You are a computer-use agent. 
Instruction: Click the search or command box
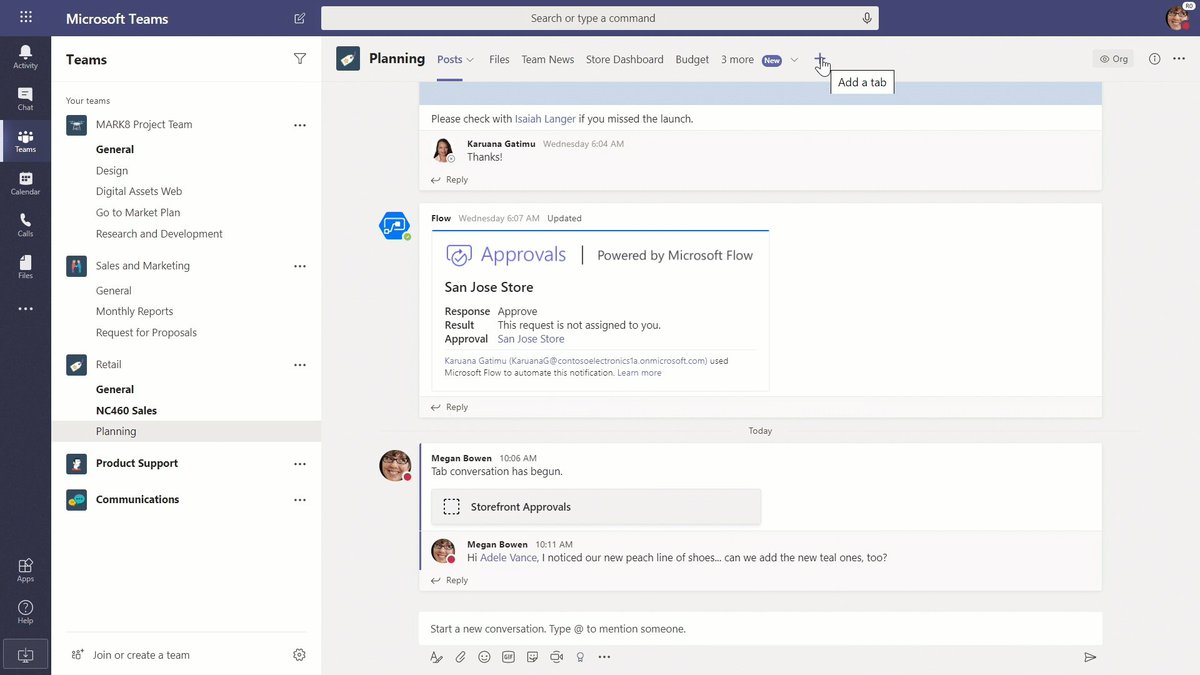pos(600,18)
